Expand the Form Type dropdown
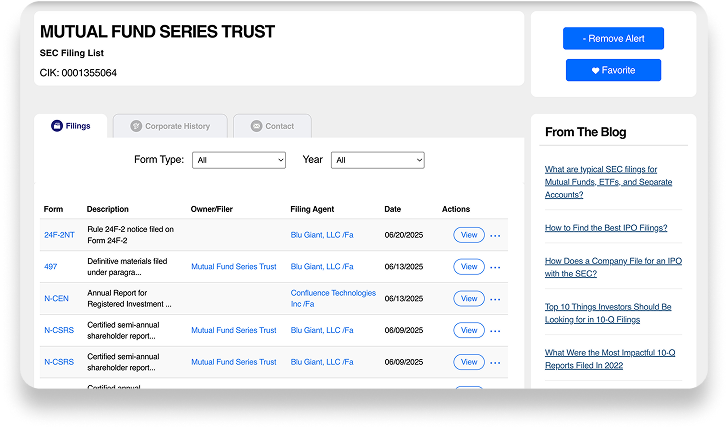Image resolution: width=728 pixels, height=429 pixels. tap(239, 160)
